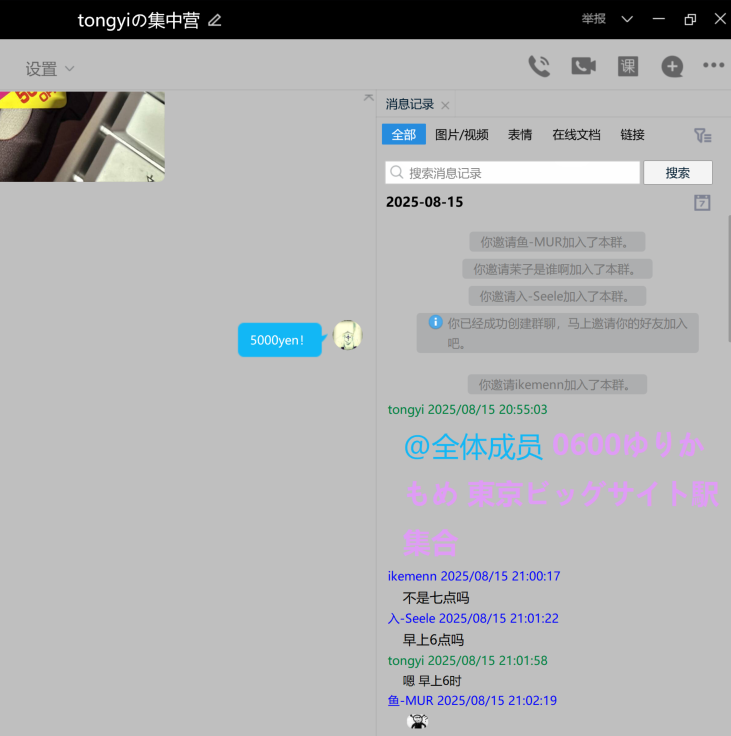Switch to 表情 tab
The image size is (731, 736).
point(520,135)
